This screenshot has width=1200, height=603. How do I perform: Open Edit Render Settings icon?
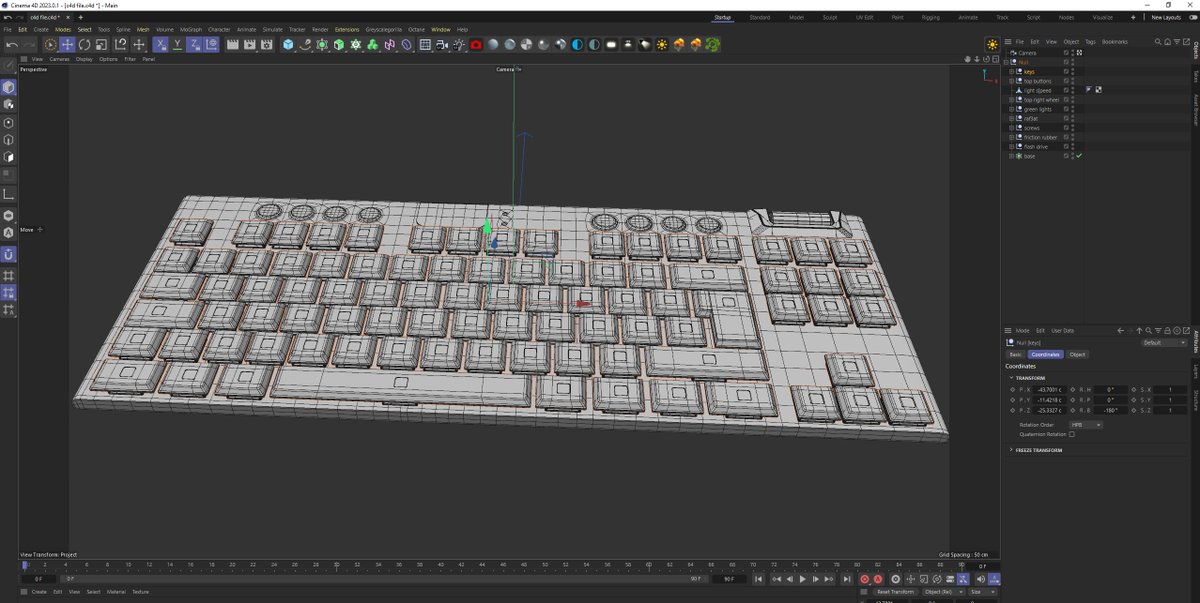point(267,45)
